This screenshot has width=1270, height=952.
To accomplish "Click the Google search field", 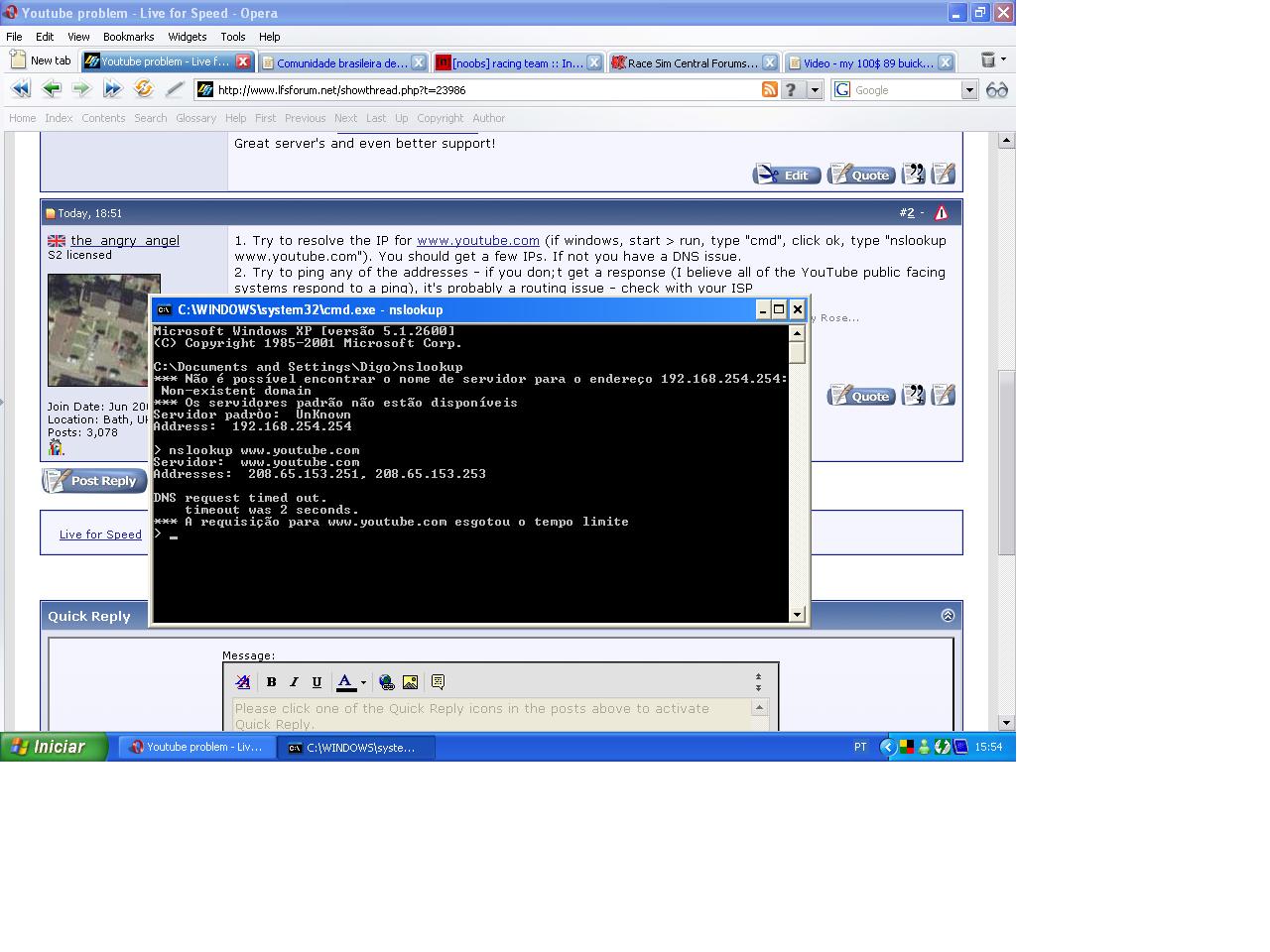I will pyautogui.click(x=906, y=89).
